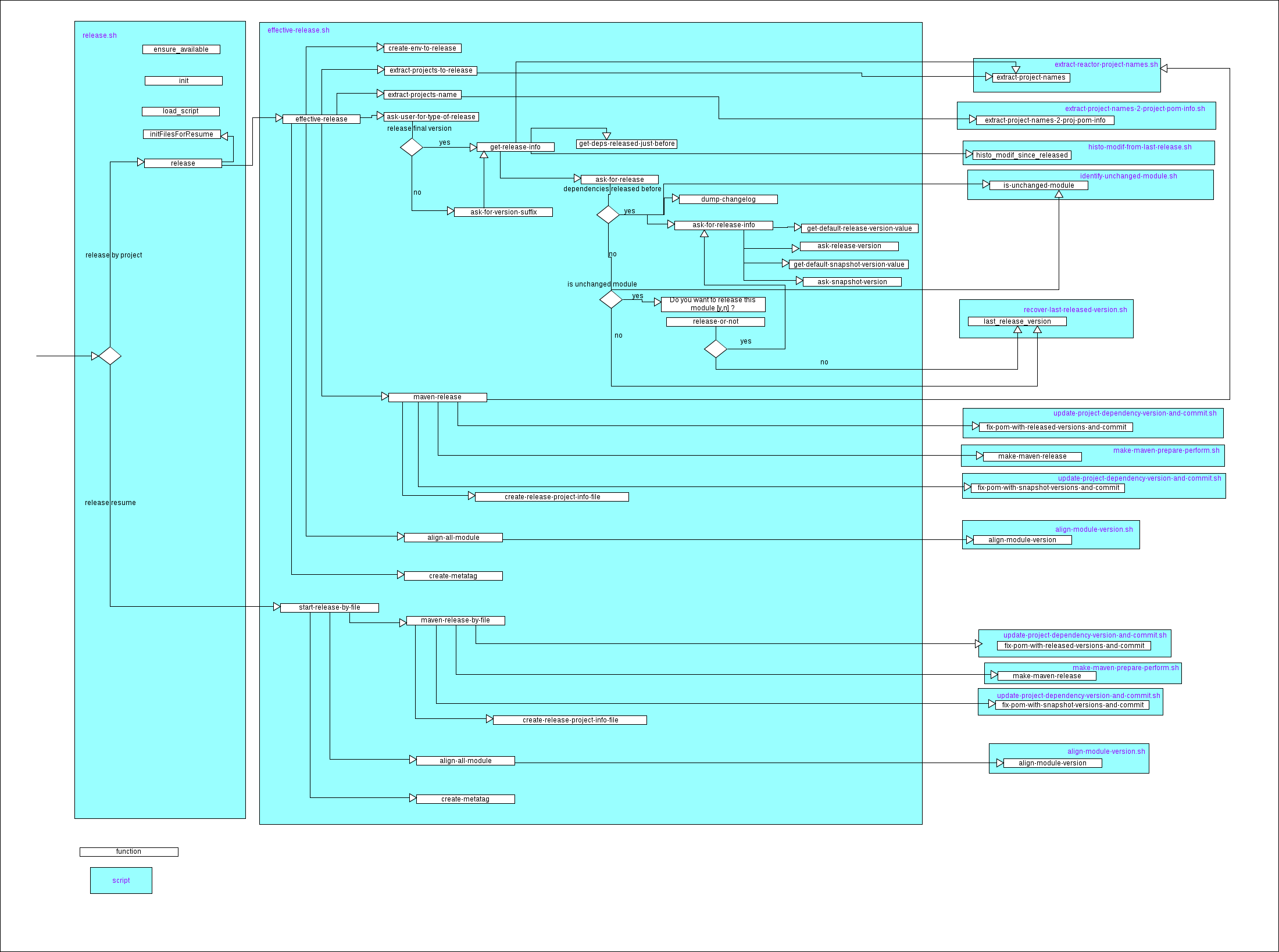This screenshot has width=1279, height=952.
Task: Click the "dump-changelog" function box
Action: [728, 199]
